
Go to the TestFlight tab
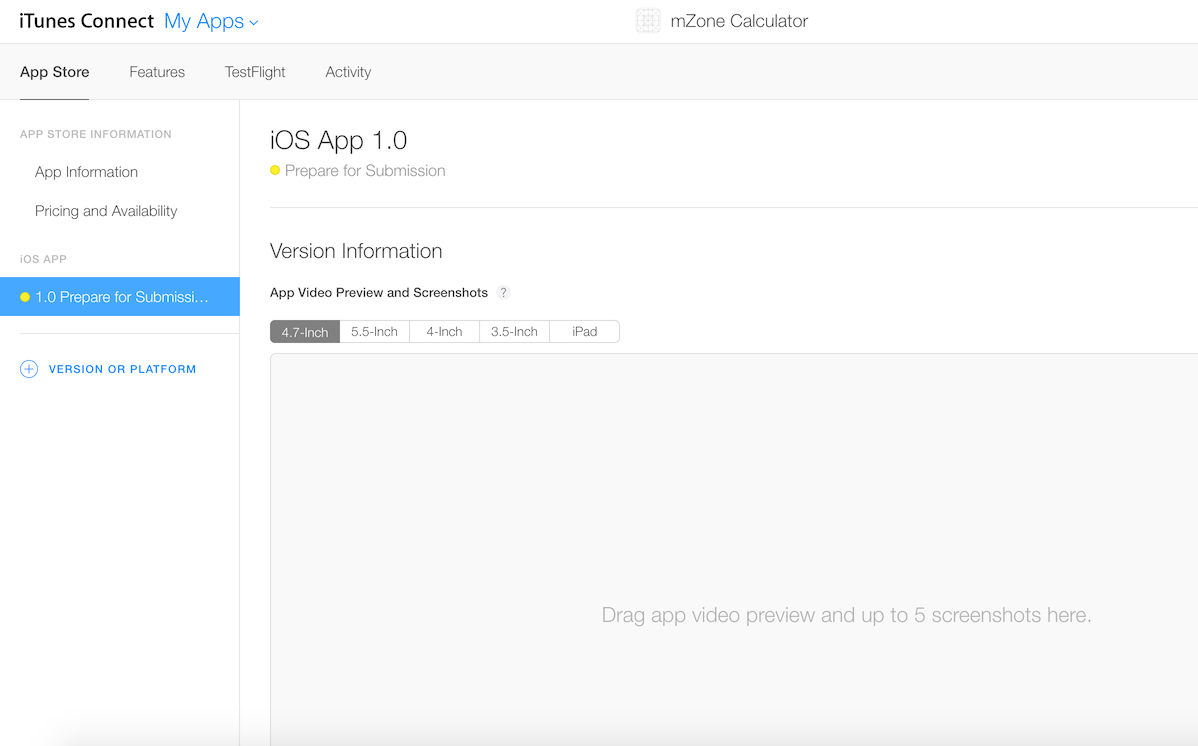pos(255,72)
